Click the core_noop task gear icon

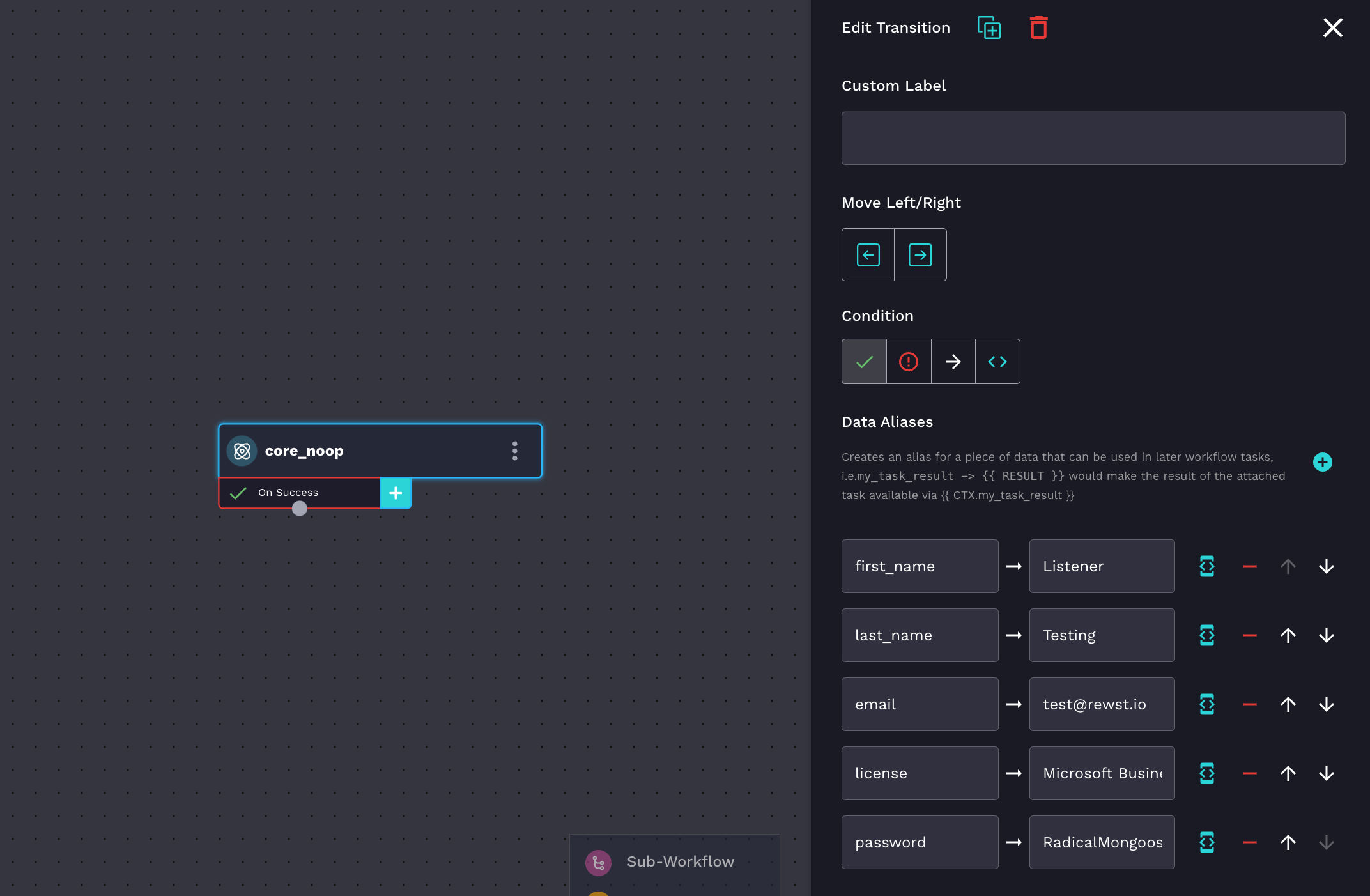(242, 451)
